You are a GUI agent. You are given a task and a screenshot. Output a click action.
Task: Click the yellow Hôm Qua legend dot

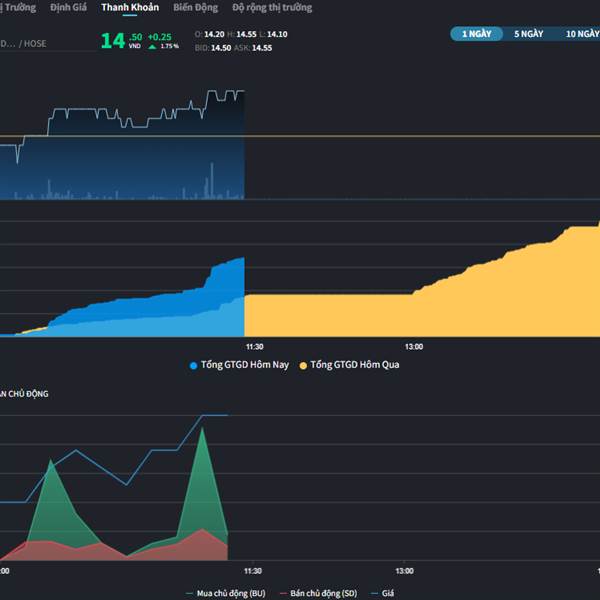303,366
